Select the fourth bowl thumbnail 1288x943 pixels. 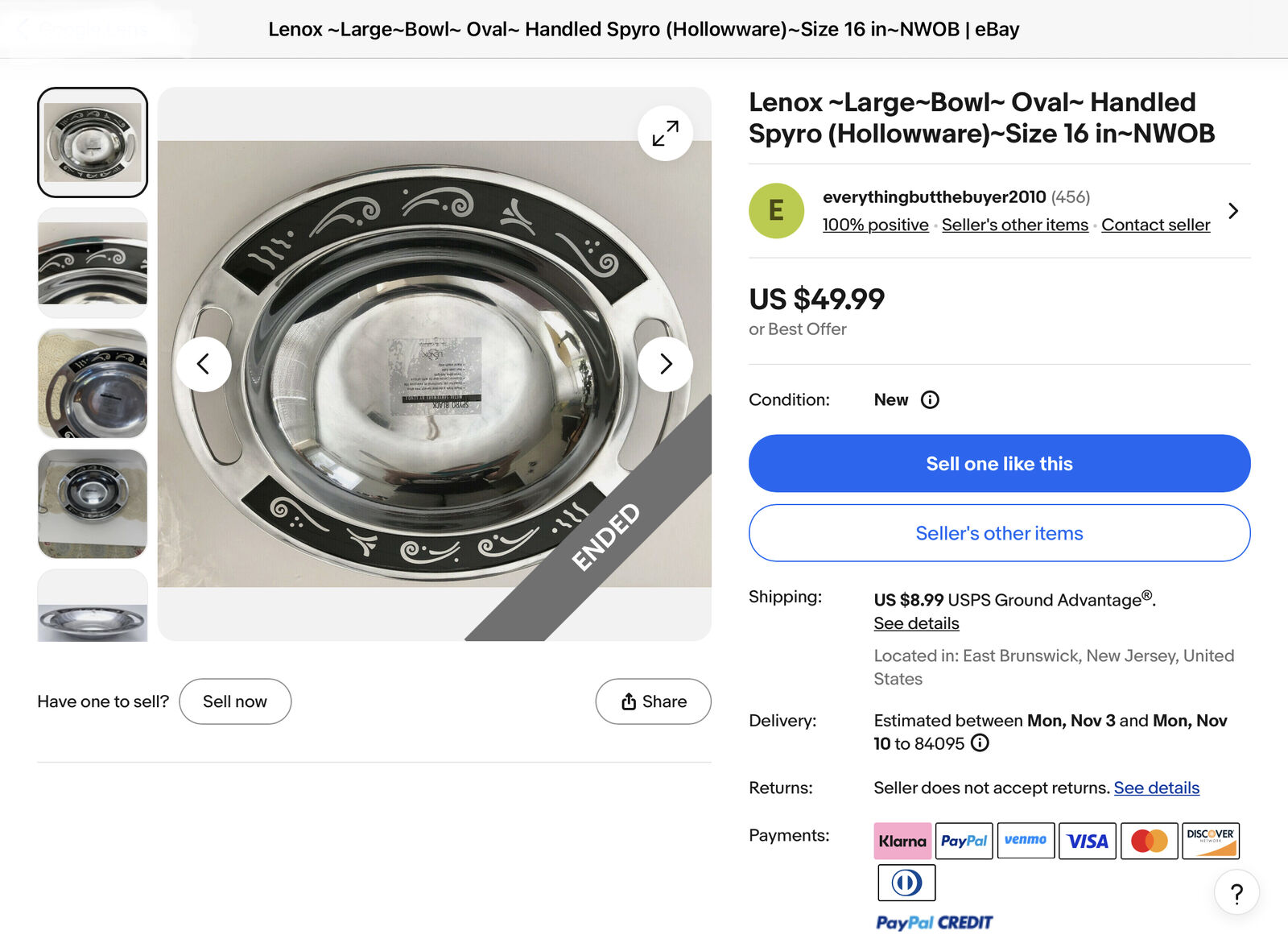coord(93,503)
